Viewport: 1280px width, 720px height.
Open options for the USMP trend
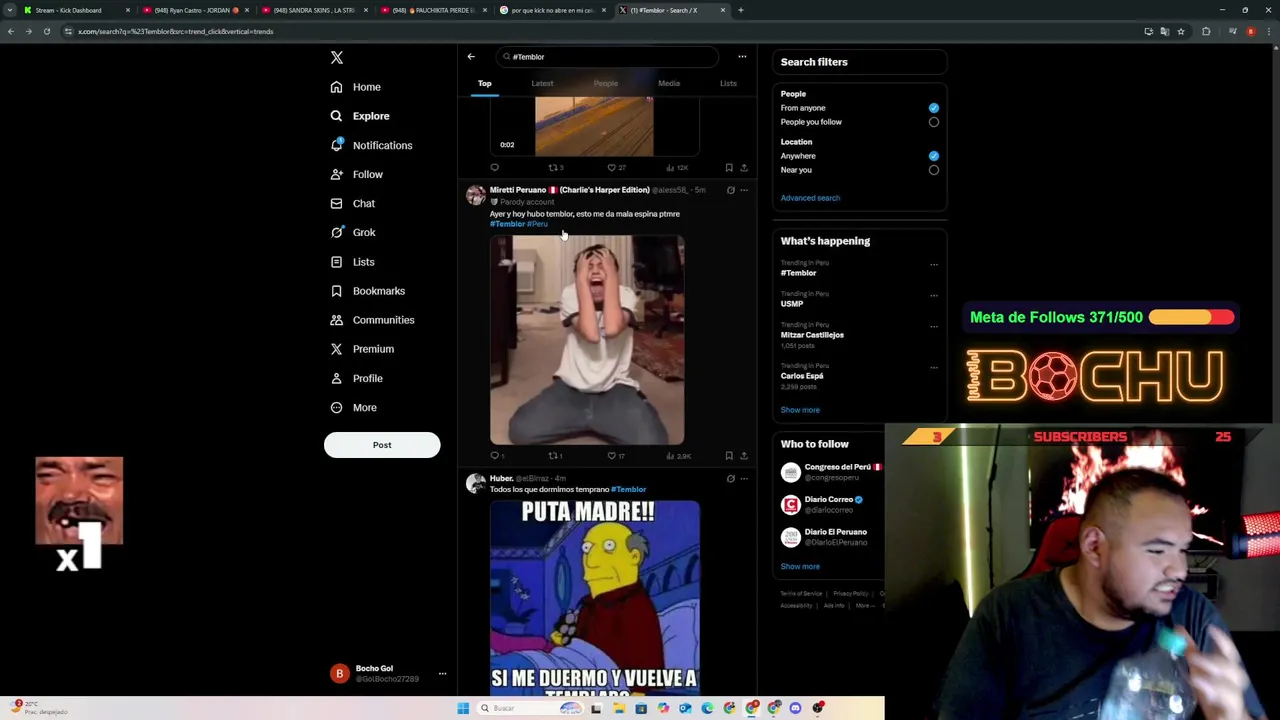[x=934, y=296]
